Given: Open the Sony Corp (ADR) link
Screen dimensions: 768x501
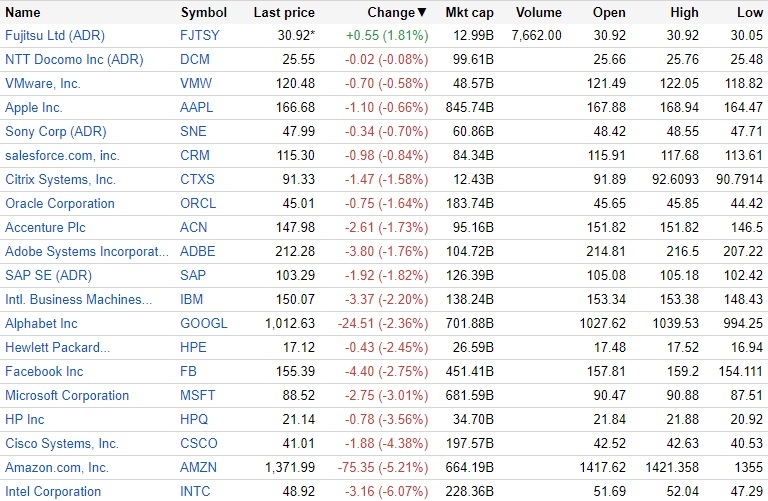Looking at the screenshot, I should click(x=55, y=132).
